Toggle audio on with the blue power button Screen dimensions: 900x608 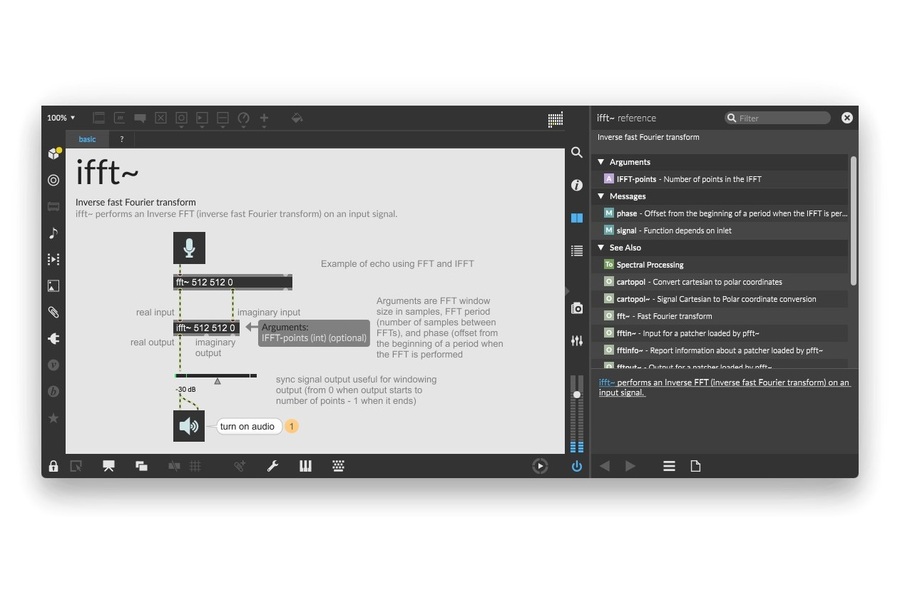(577, 466)
